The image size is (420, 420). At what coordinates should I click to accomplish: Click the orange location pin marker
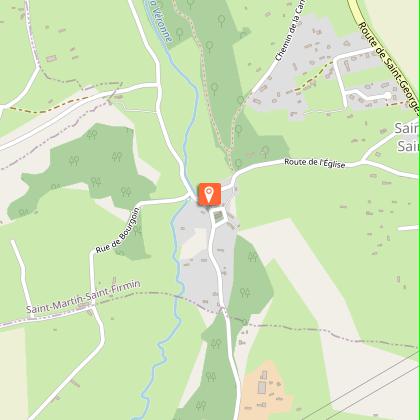pyautogui.click(x=209, y=194)
